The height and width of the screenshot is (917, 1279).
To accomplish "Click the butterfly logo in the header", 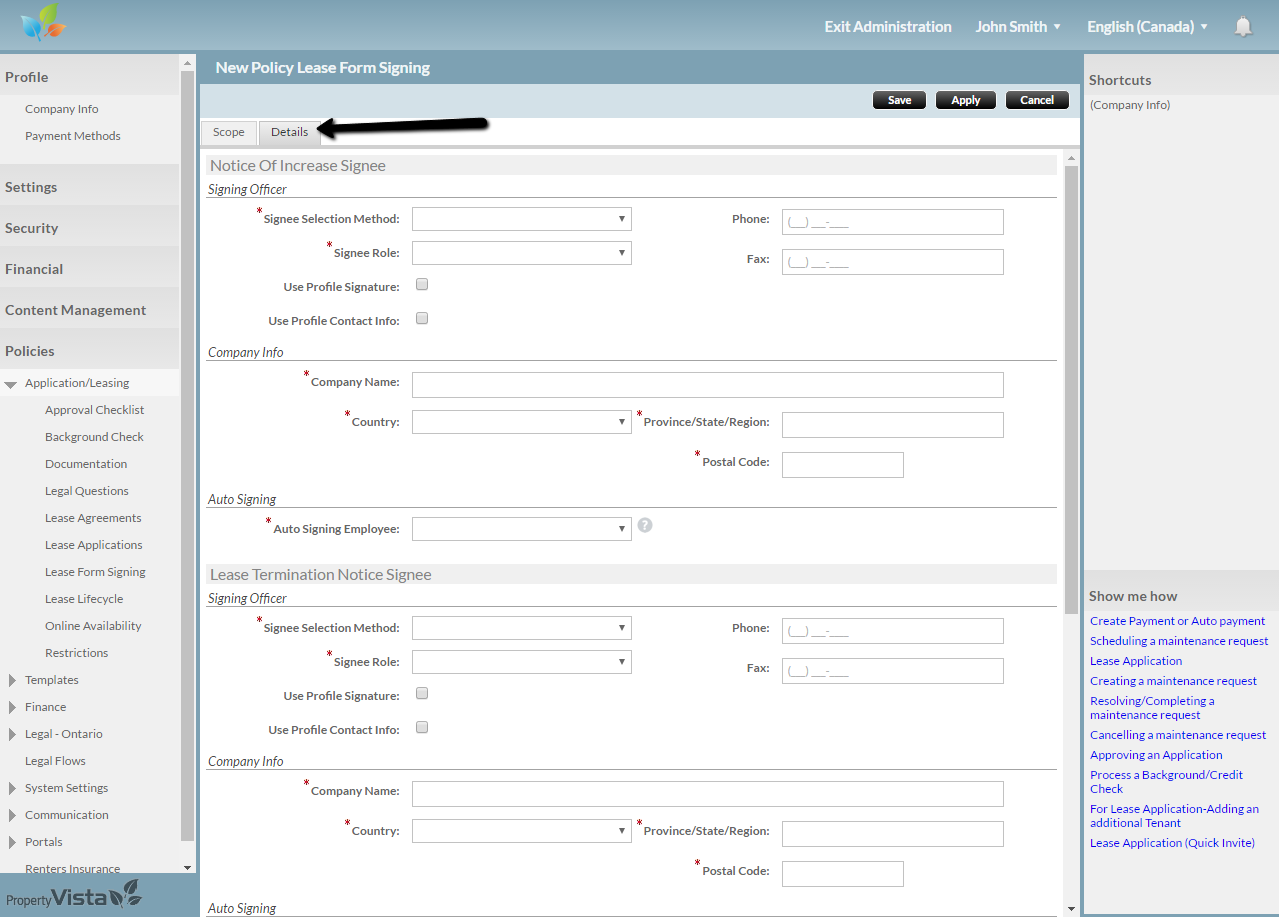I will click(x=42, y=24).
